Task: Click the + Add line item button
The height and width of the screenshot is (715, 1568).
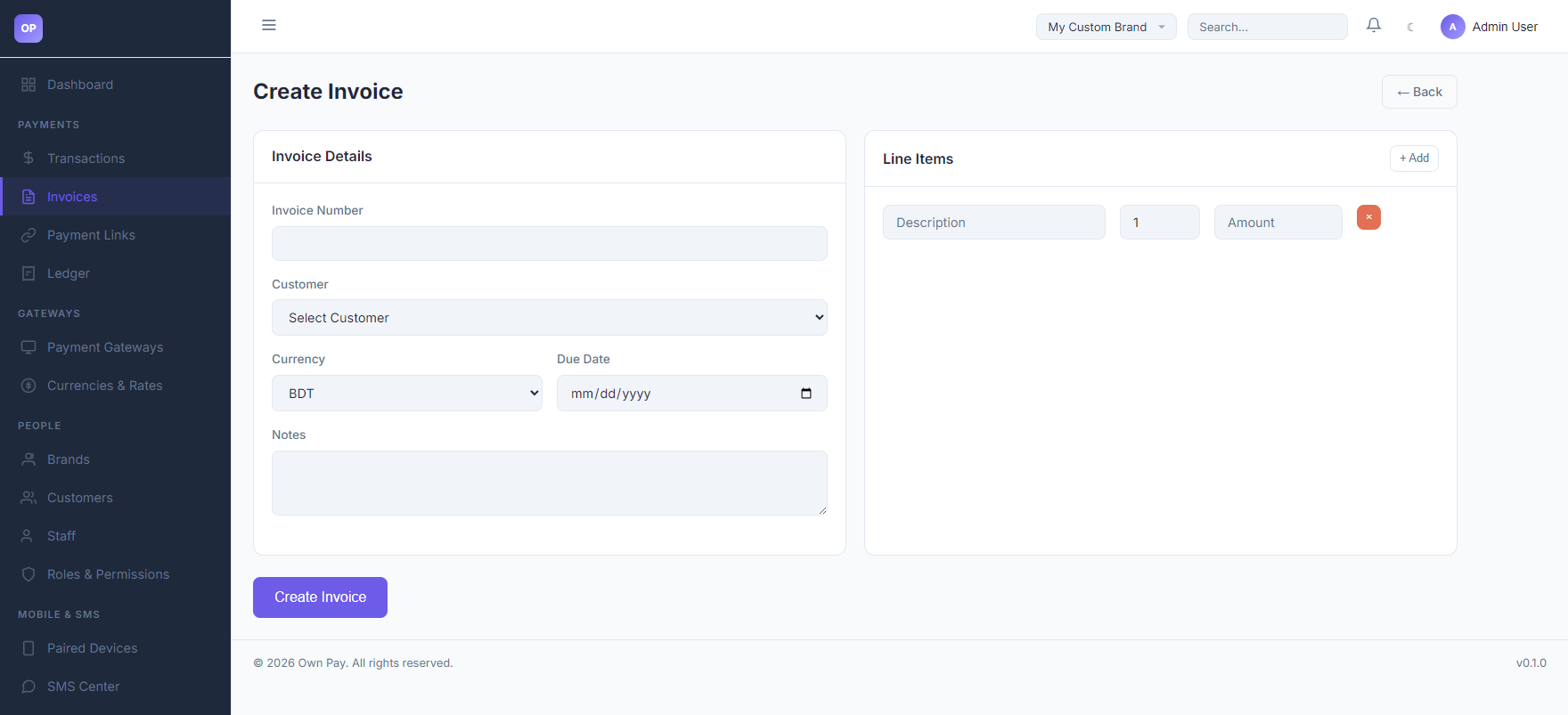Action: [x=1414, y=158]
